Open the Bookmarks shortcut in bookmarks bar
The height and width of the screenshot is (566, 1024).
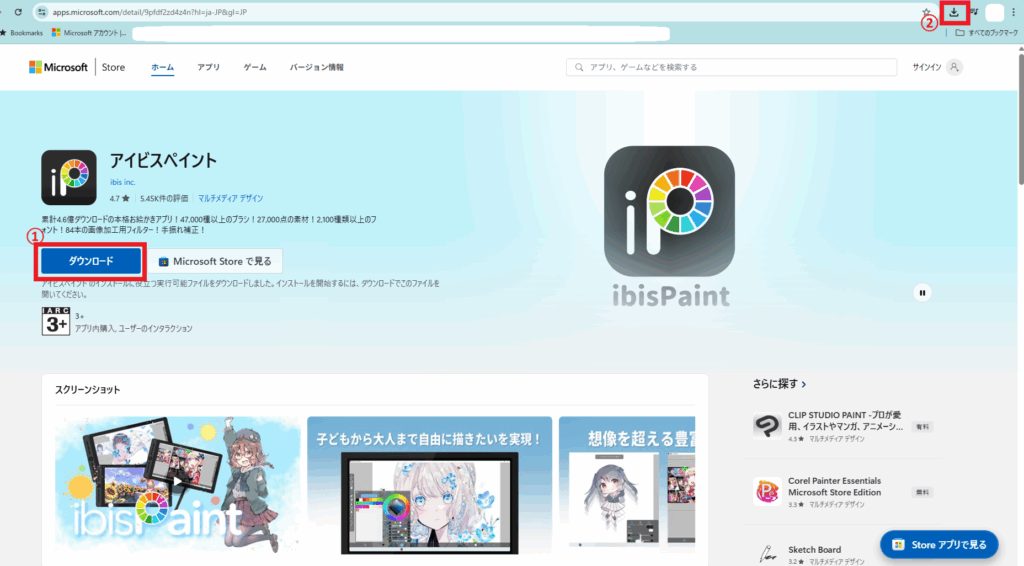point(23,33)
